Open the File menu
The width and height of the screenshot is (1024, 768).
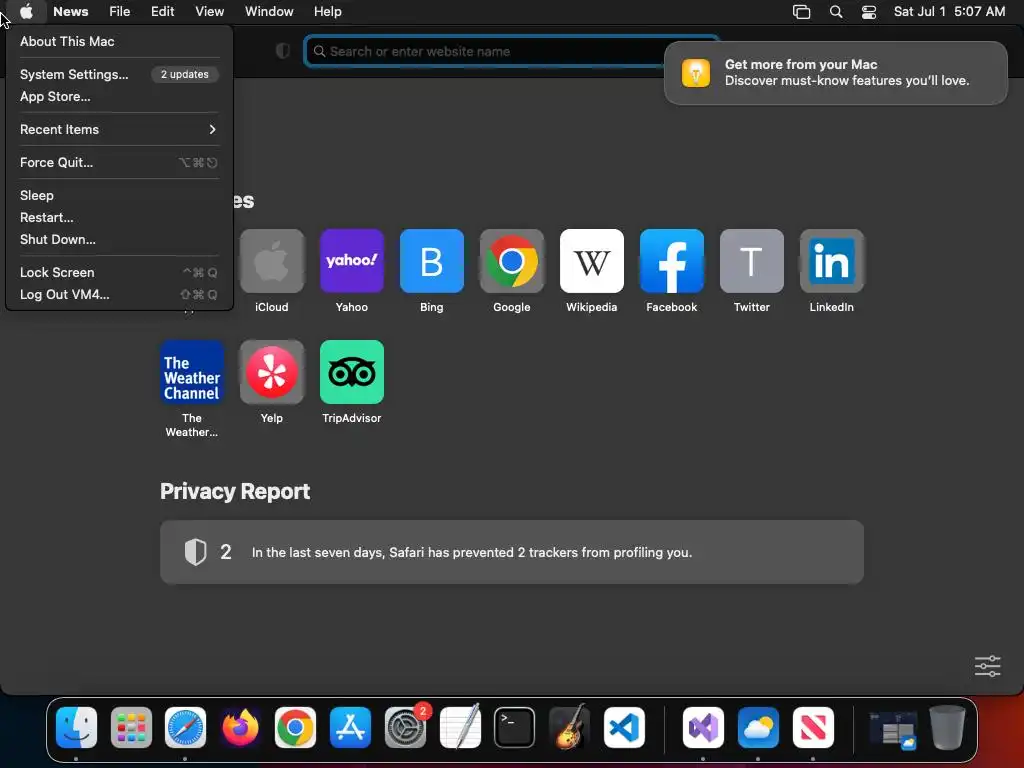(x=120, y=12)
